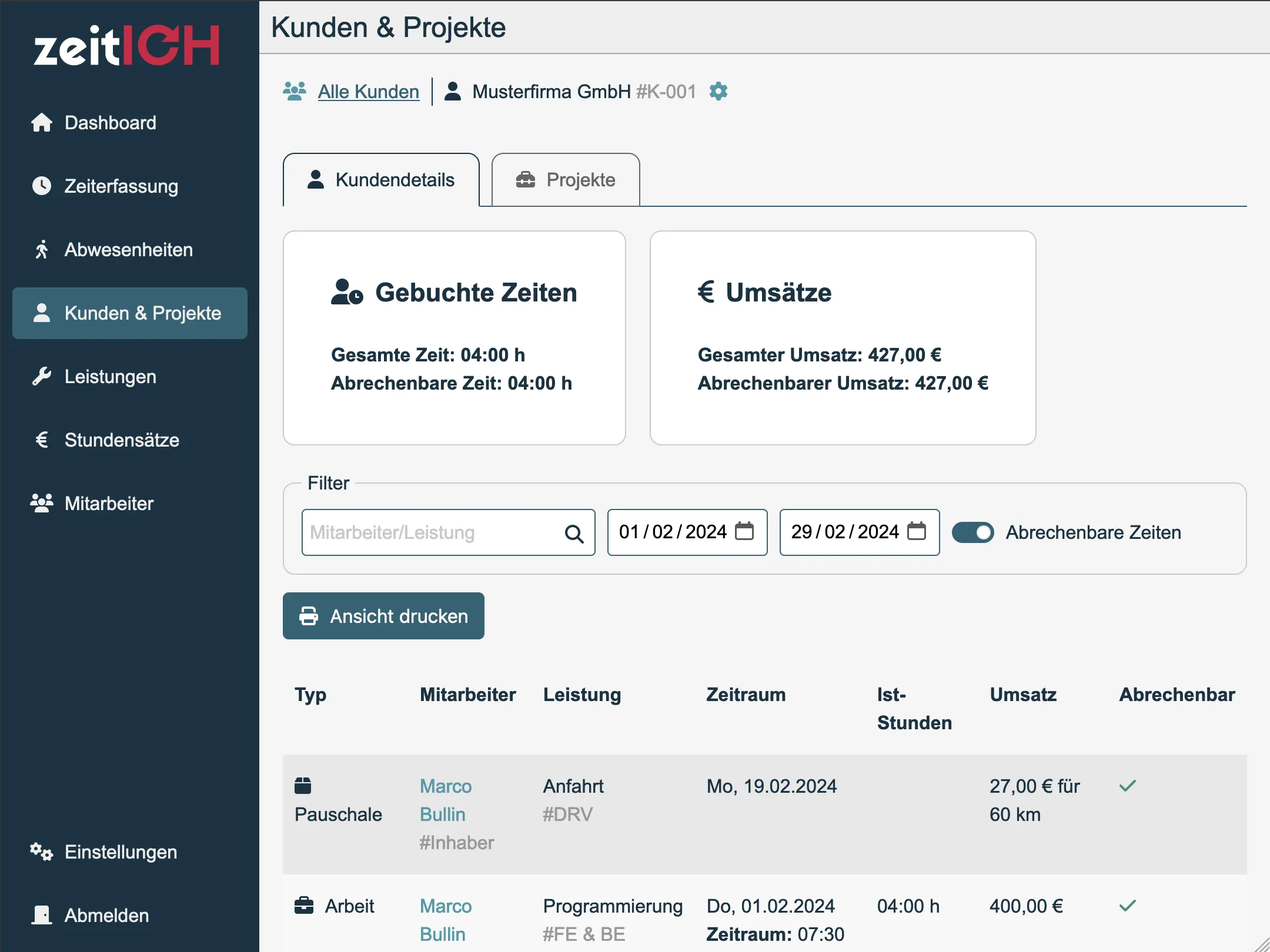This screenshot has width=1270, height=952.
Task: Click the search magnifier in filter field
Action: (x=574, y=533)
